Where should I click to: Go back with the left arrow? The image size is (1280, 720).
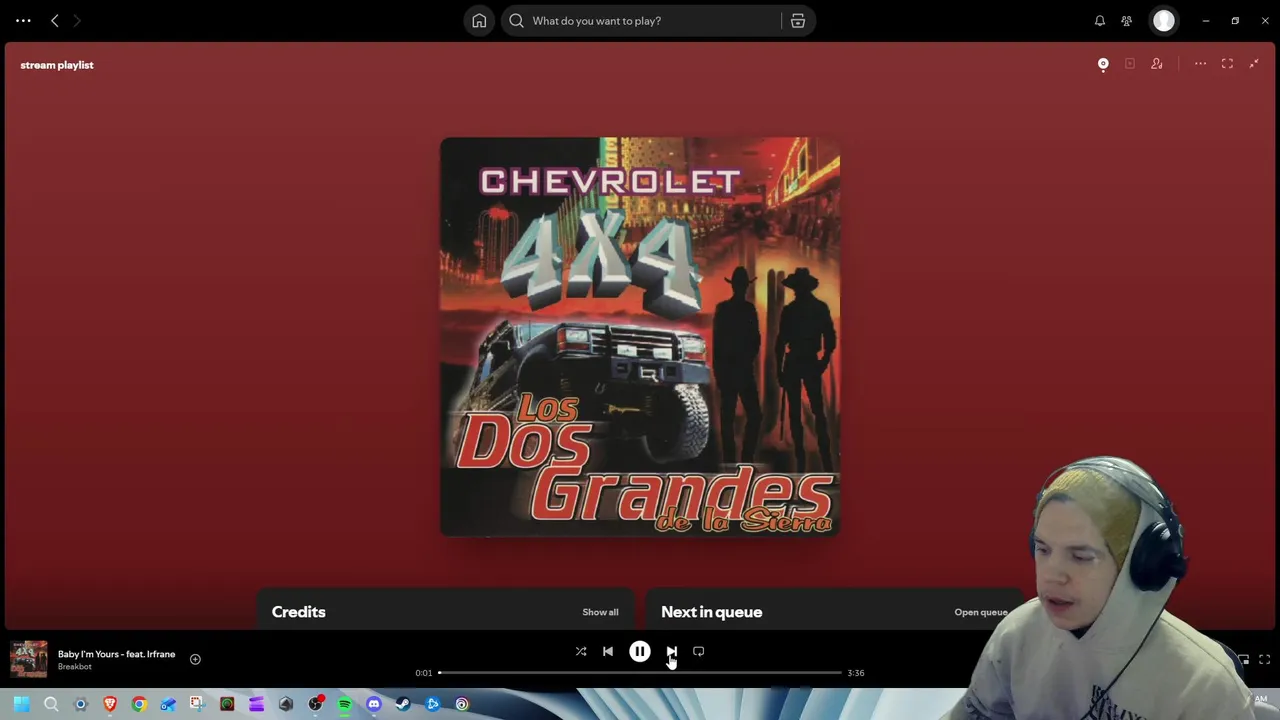(x=55, y=20)
